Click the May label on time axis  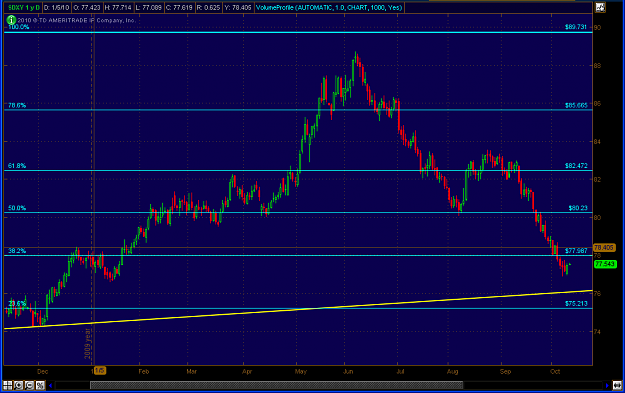pos(301,371)
